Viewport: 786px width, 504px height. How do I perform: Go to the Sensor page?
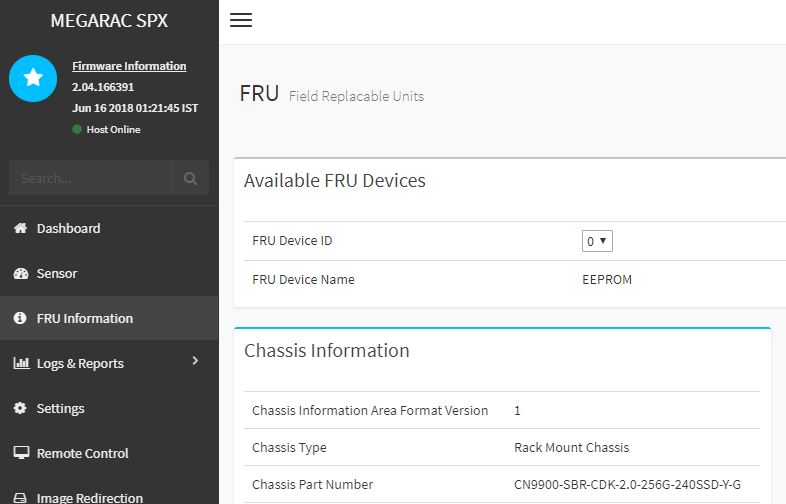tap(57, 273)
